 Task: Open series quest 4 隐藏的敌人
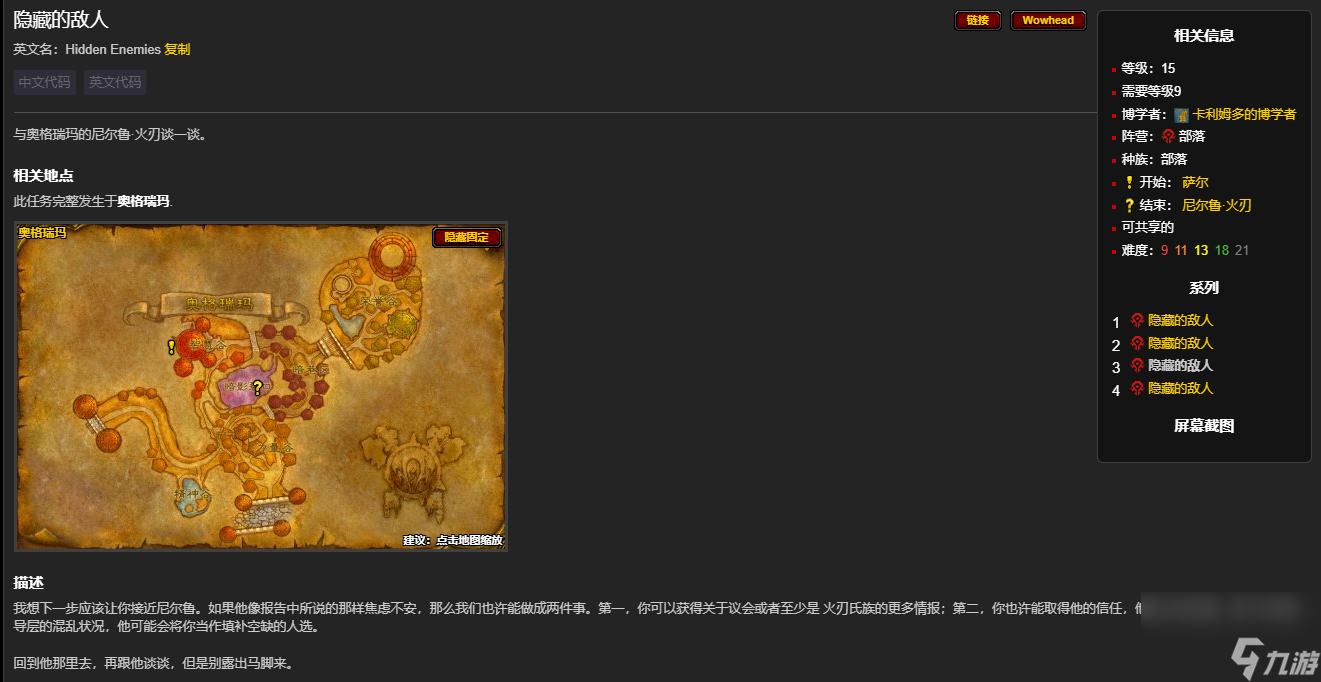click(x=1180, y=388)
